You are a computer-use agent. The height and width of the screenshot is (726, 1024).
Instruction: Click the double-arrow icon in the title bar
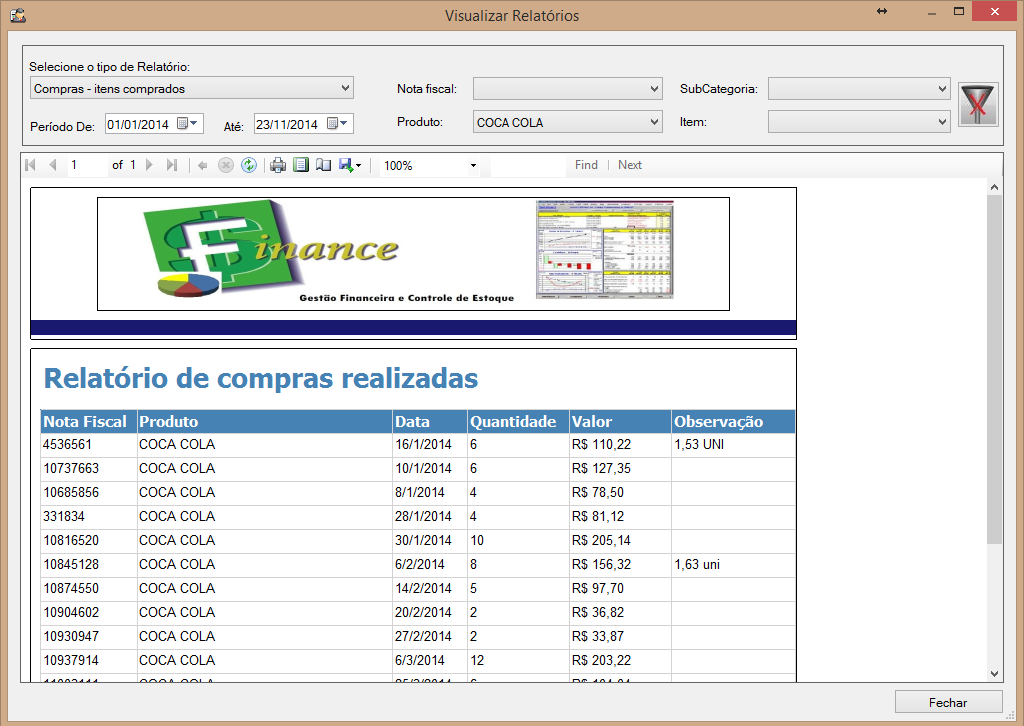coord(882,11)
